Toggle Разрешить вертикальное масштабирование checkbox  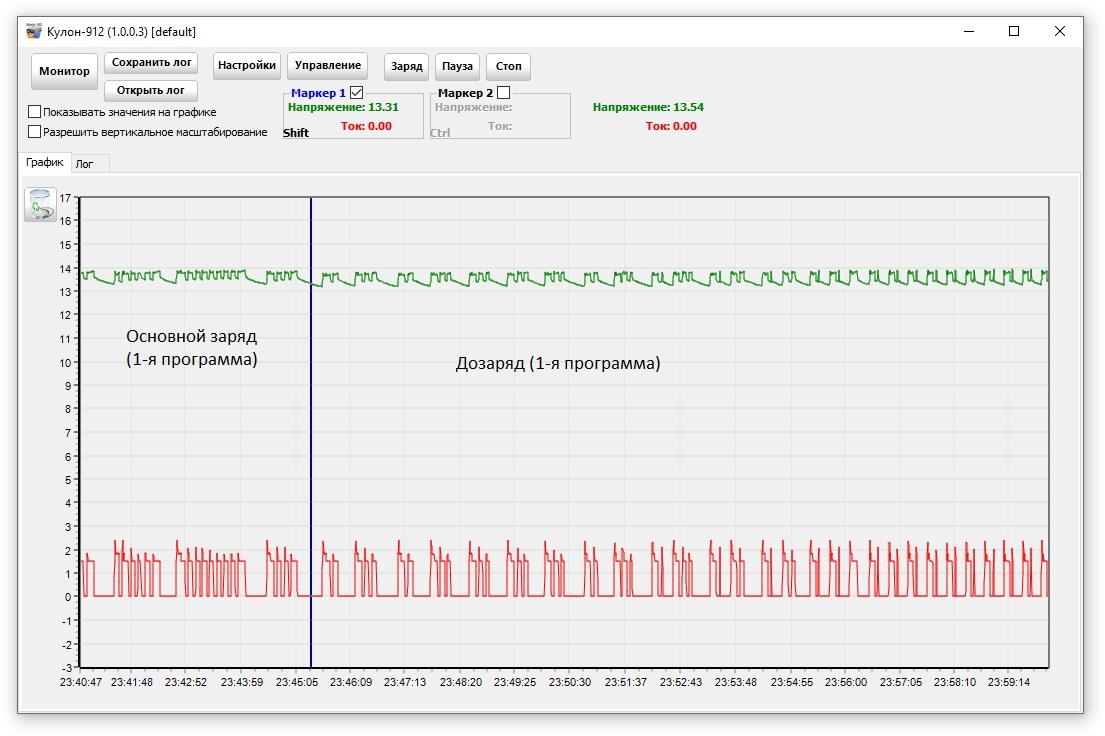(35, 131)
